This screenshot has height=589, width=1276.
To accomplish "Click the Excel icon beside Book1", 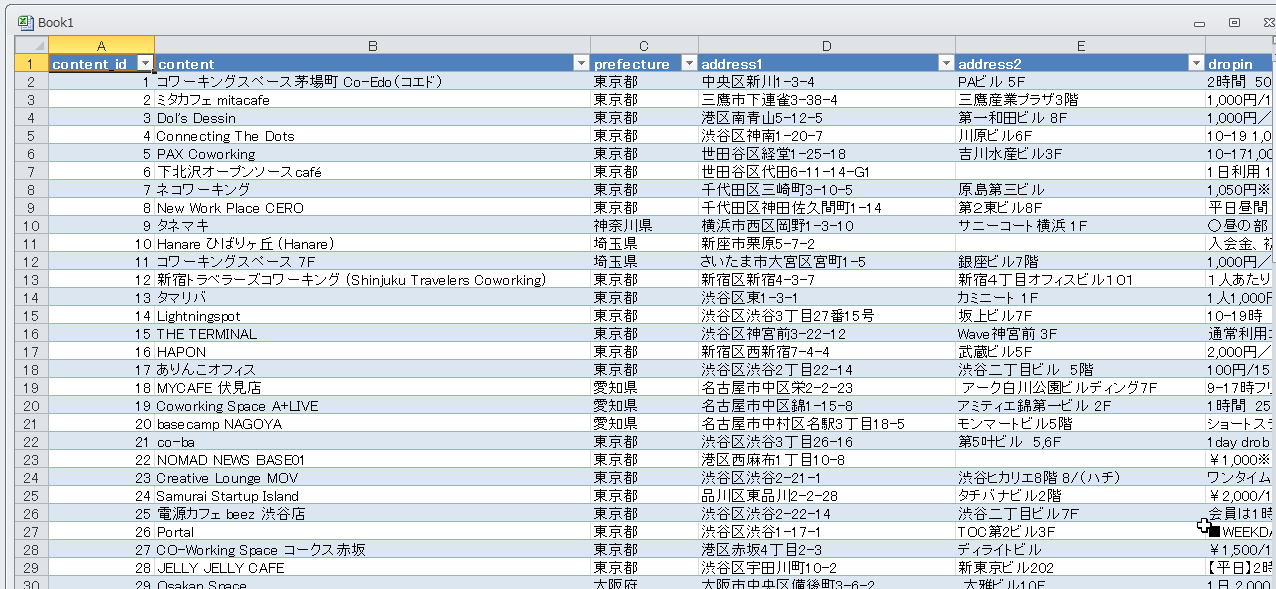I will [25, 22].
